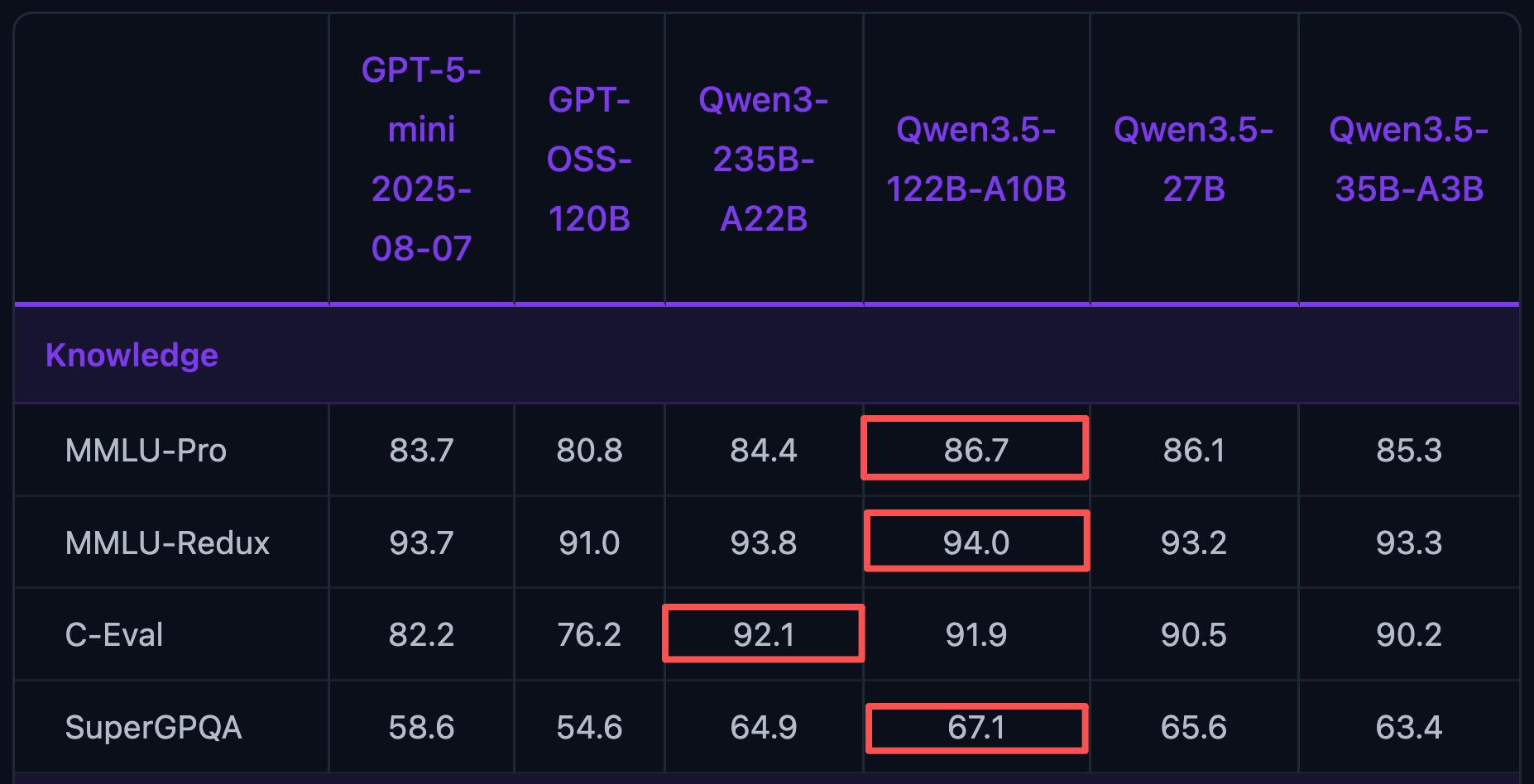This screenshot has height=784, width=1534.
Task: Click the Knowledge section heading
Action: 132,355
